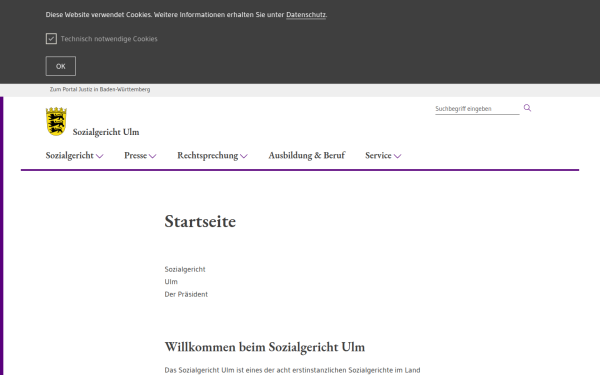
Task: Open the Sozialgericht Ulm home title link
Action: coord(106,132)
